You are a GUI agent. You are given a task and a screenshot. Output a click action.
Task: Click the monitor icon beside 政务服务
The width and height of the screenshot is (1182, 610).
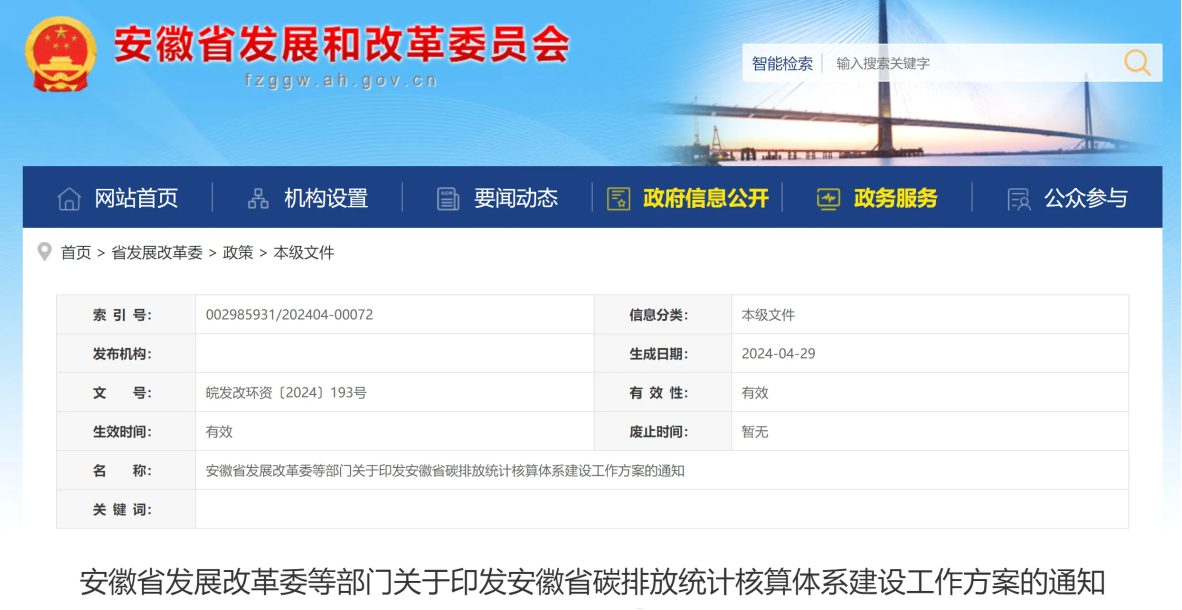pyautogui.click(x=828, y=198)
